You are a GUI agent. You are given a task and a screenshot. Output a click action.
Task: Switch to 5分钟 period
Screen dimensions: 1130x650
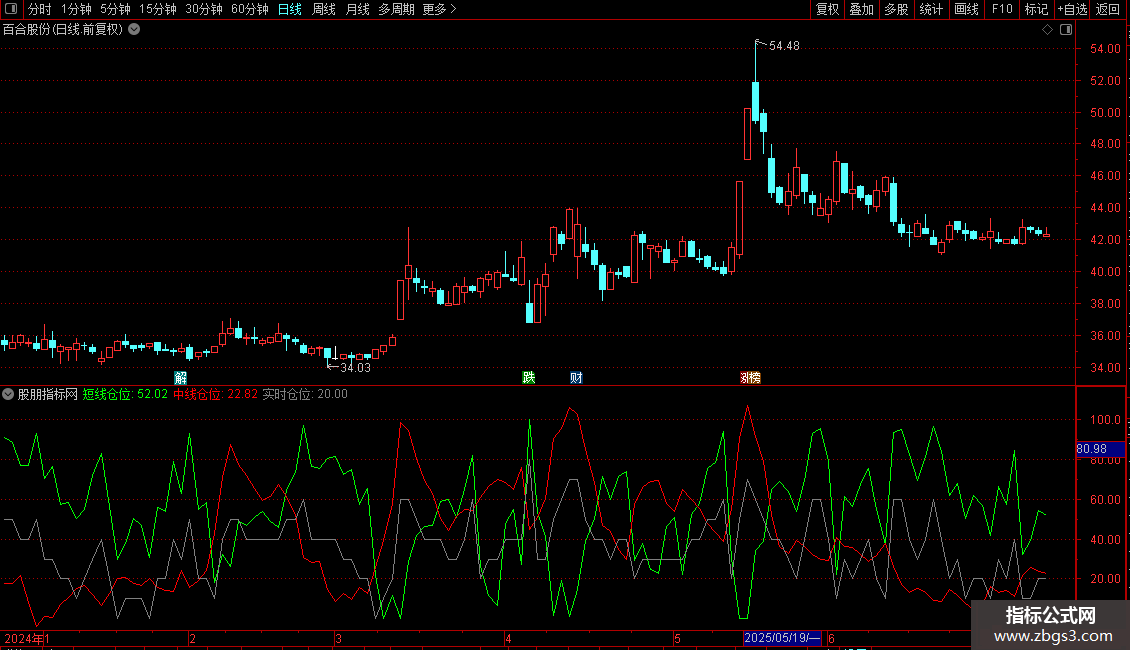click(x=115, y=9)
